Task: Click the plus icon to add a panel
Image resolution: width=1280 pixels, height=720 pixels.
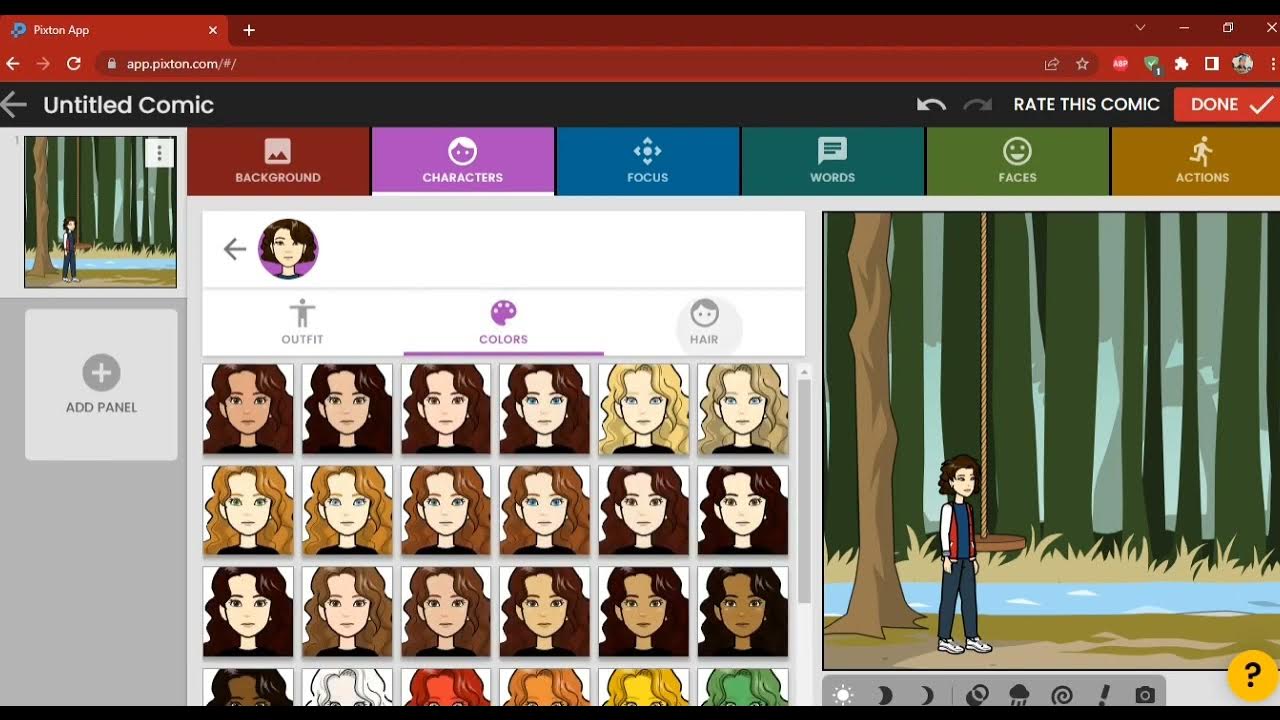Action: [101, 373]
